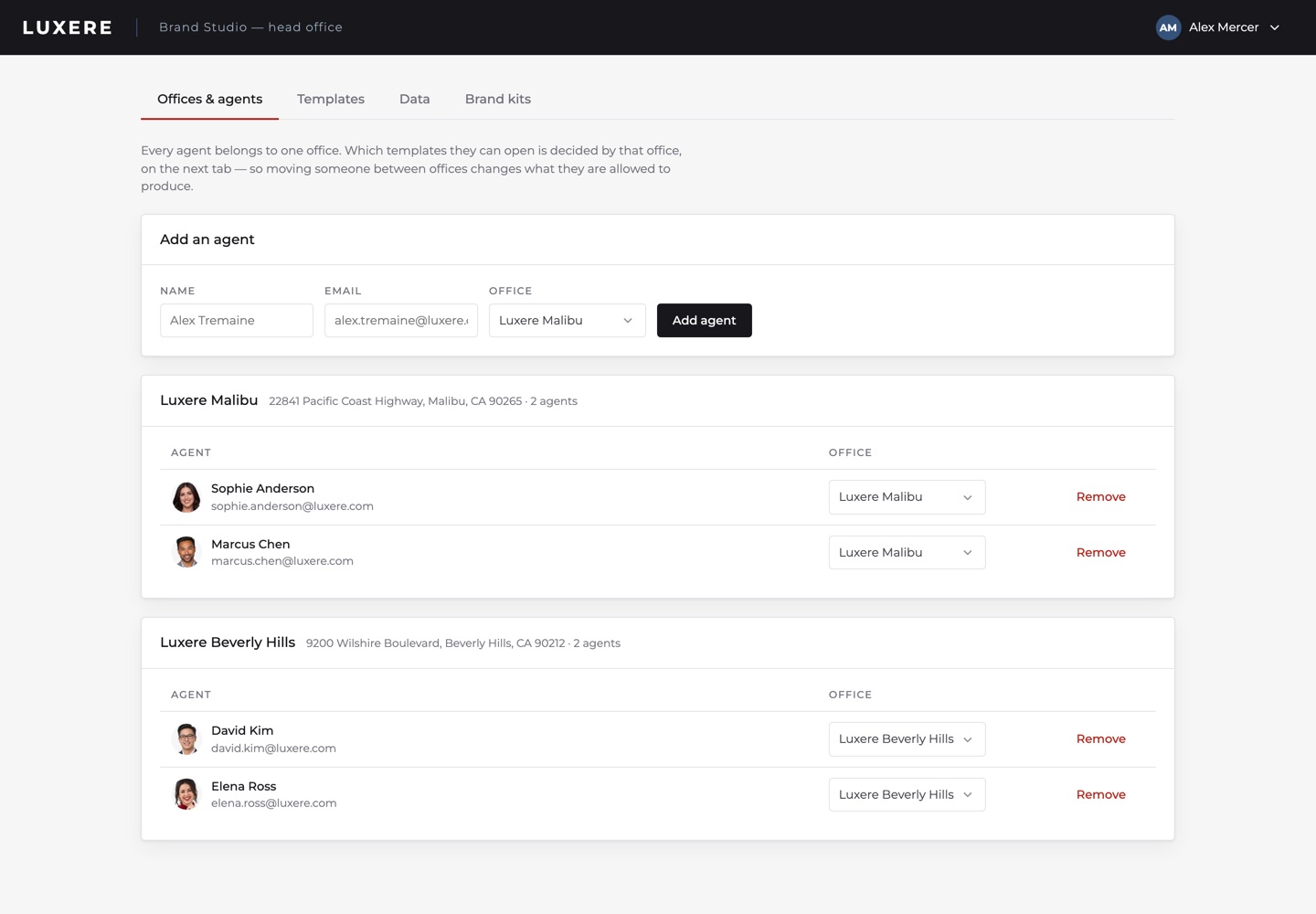This screenshot has height=914, width=1316.
Task: Click the name Sophie Anderson
Action: (x=263, y=489)
